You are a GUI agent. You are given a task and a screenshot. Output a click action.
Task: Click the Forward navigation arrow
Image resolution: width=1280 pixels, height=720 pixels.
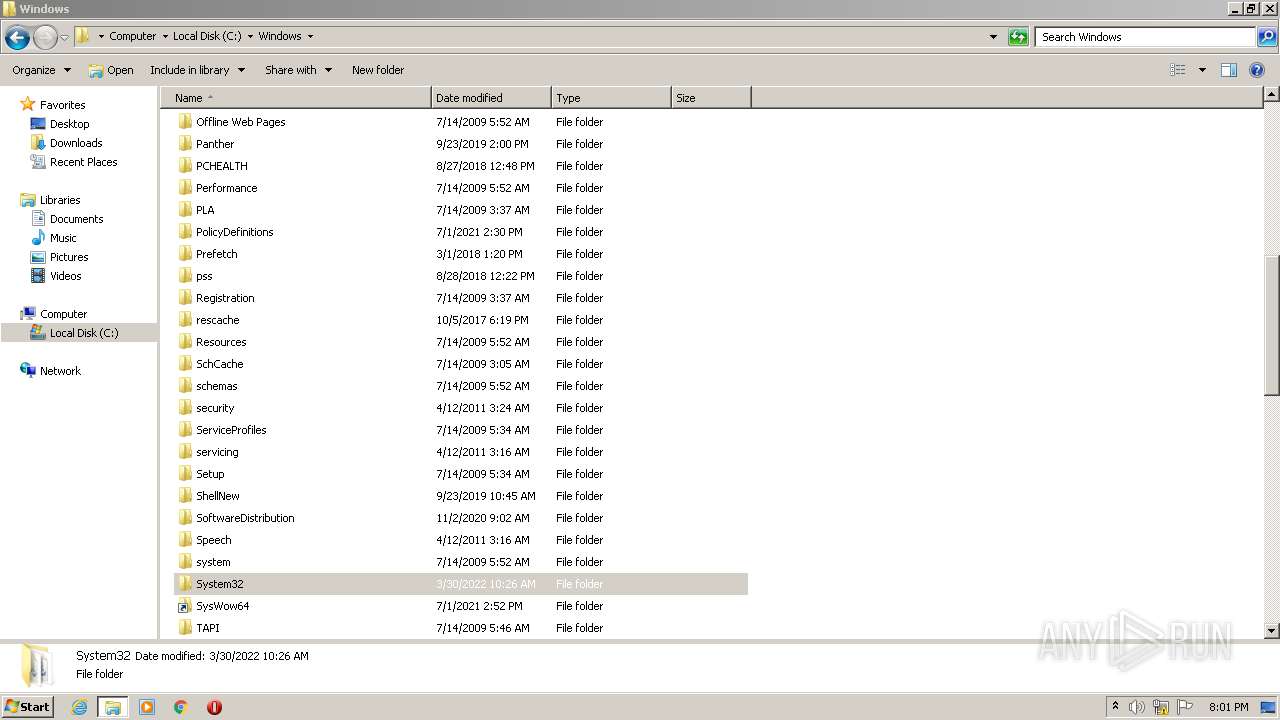pos(45,38)
